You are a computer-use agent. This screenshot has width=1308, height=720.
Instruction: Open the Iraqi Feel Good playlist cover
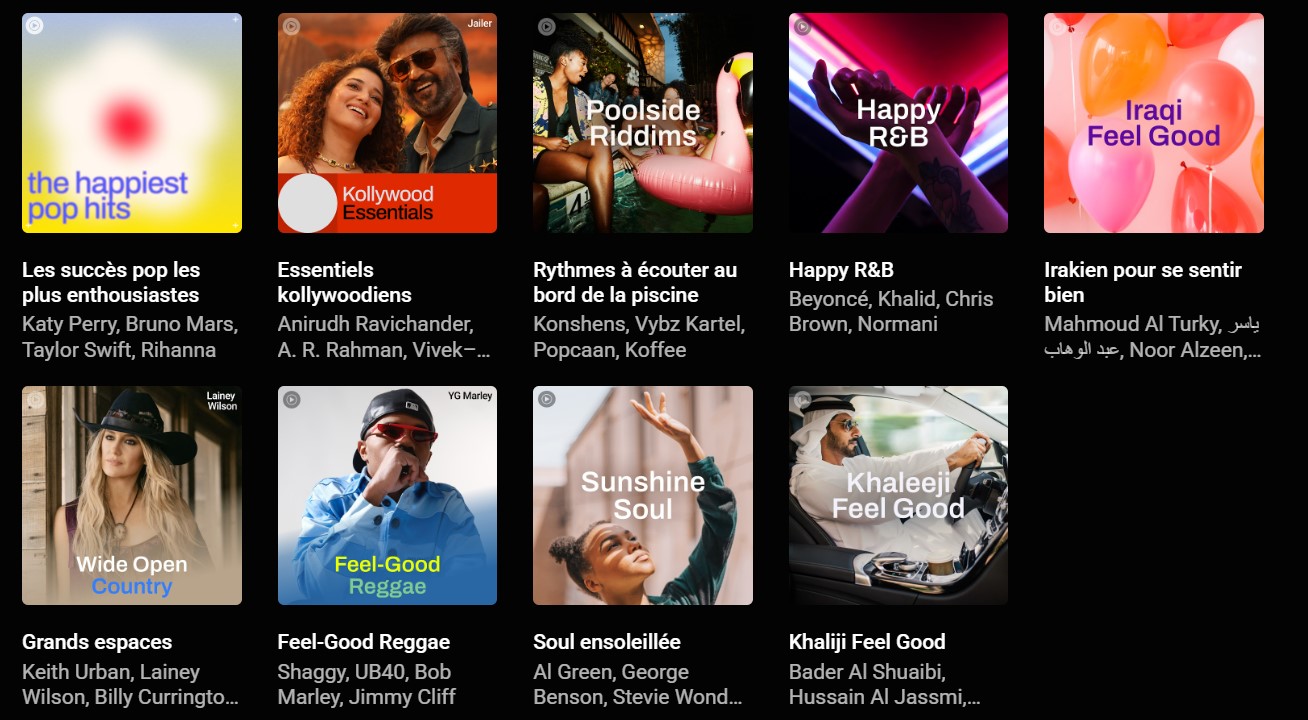(1154, 123)
